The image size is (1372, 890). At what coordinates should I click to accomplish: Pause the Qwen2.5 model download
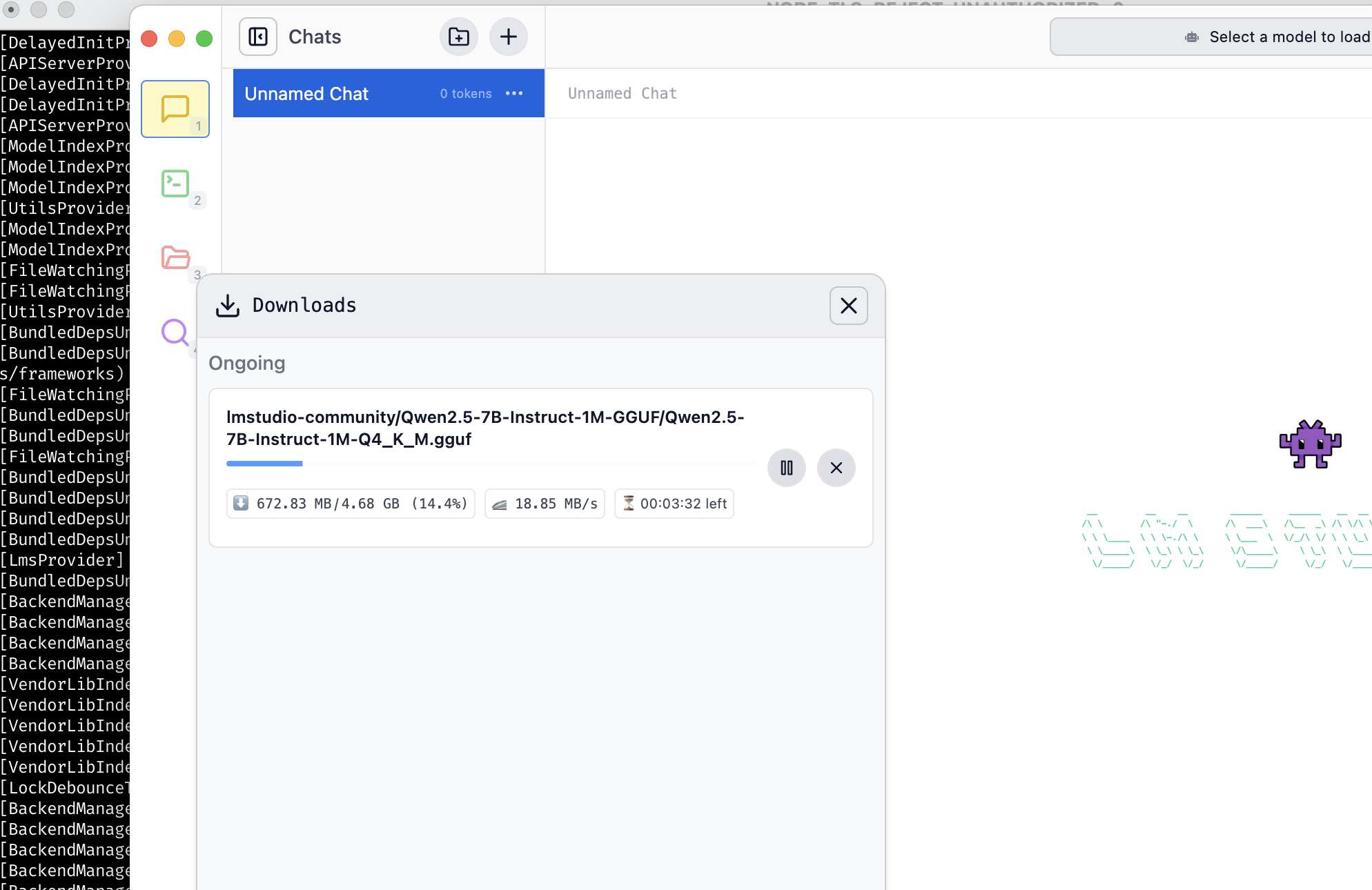786,468
